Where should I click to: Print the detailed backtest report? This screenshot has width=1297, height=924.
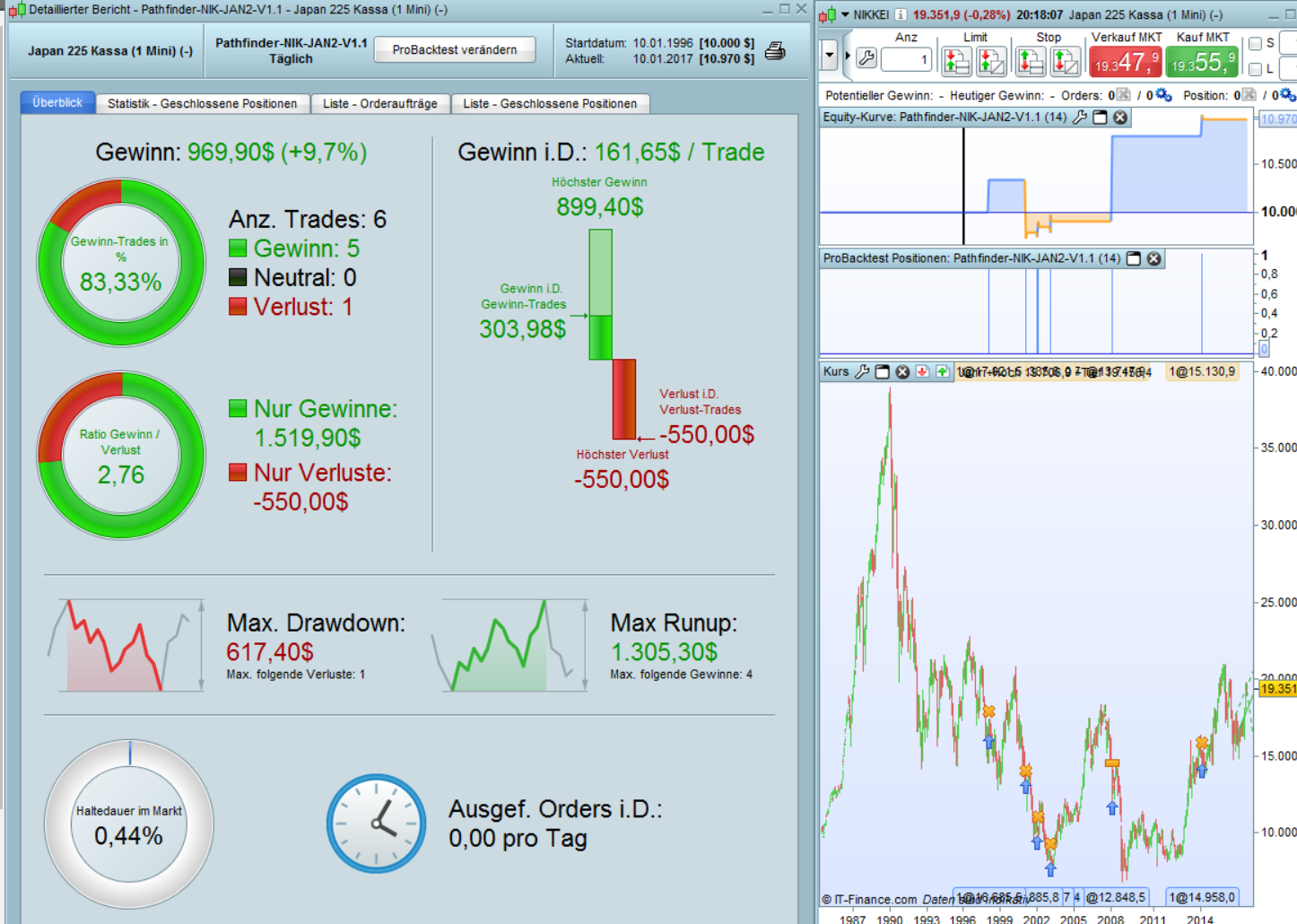click(775, 51)
